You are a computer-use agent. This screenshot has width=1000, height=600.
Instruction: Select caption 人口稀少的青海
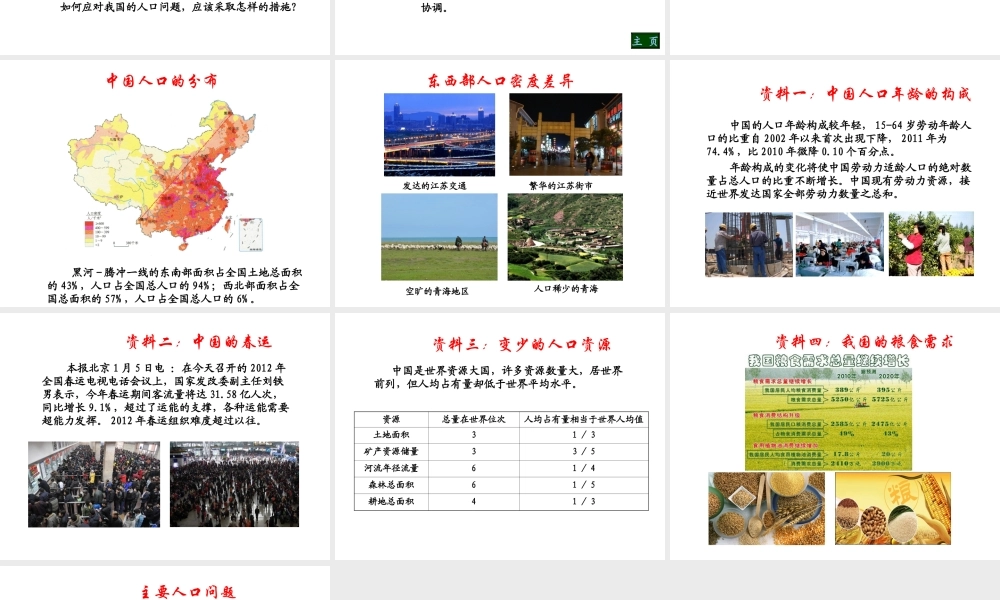pos(566,289)
